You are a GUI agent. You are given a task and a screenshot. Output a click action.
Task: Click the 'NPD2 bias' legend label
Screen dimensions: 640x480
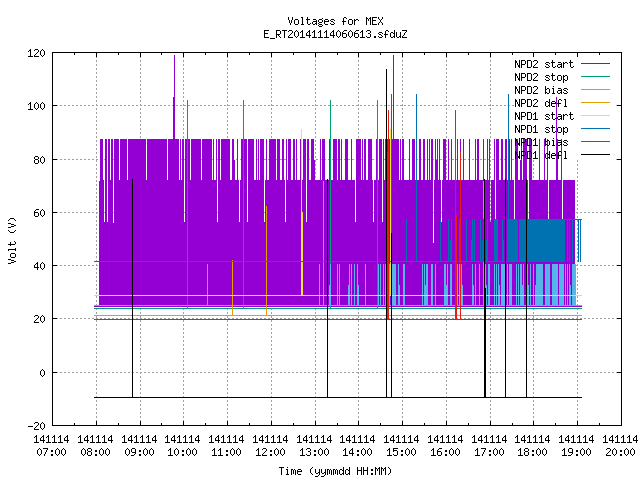(541, 90)
